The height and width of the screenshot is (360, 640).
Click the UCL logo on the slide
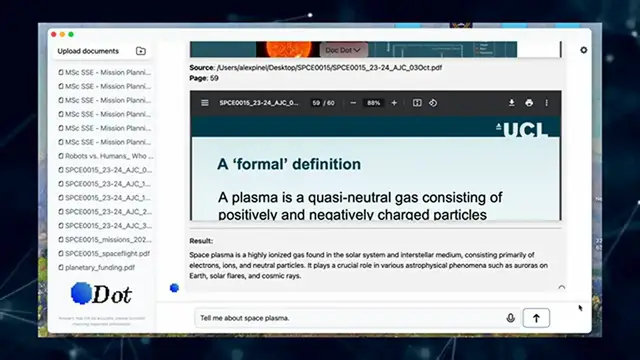(522, 130)
